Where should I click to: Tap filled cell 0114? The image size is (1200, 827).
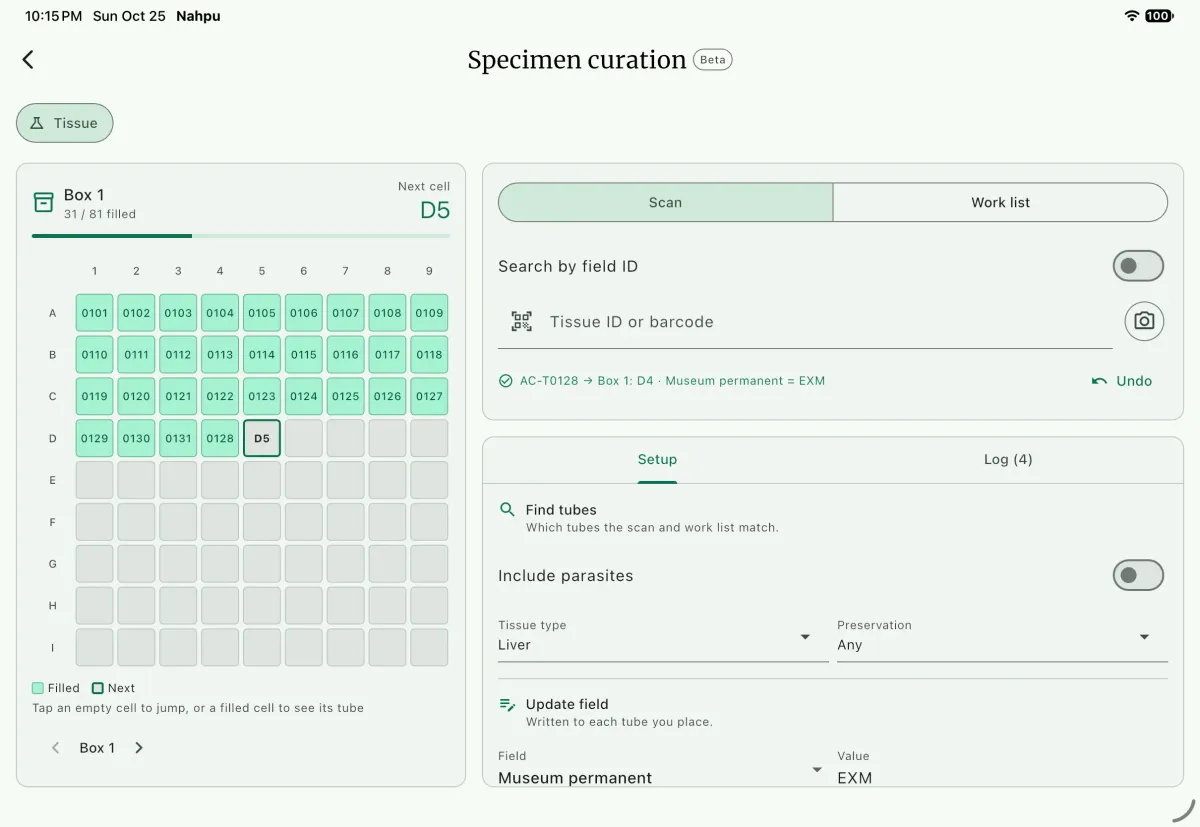(262, 355)
